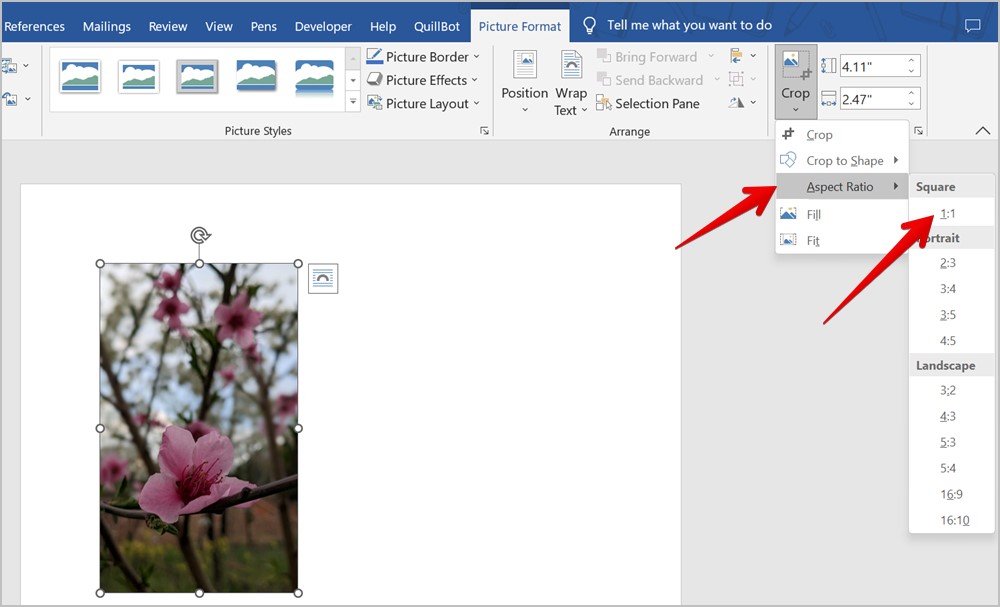Choose the 5:3 landscape ratio
1000x607 pixels.
pos(948,442)
